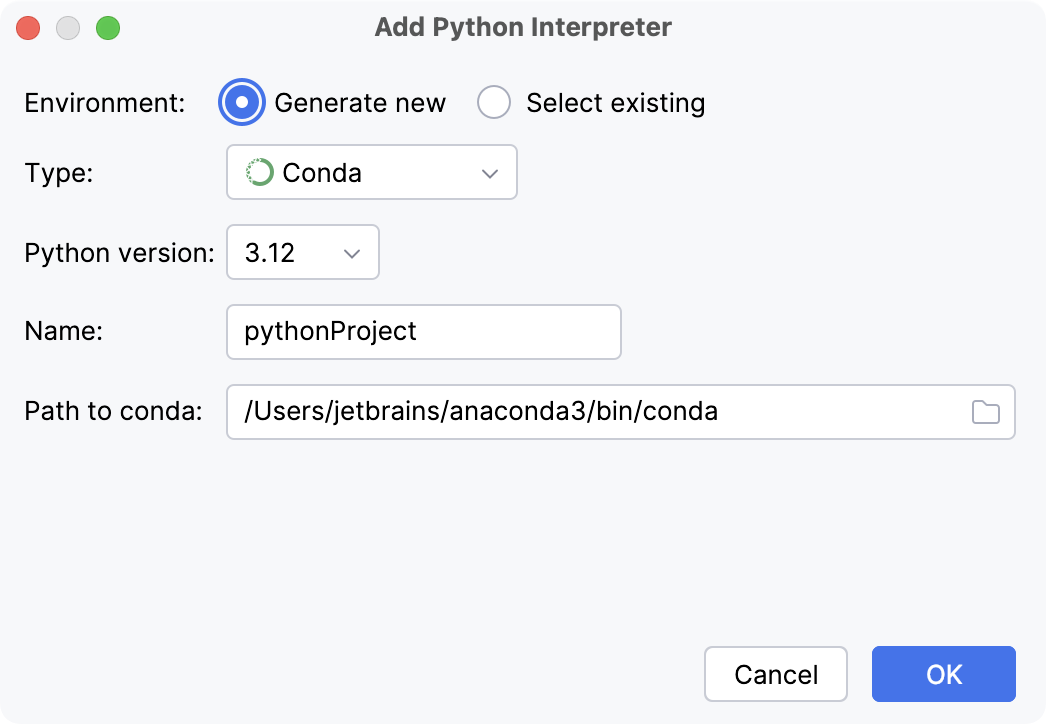This screenshot has width=1046, height=724.
Task: Confirm interpreter creation with OK
Action: click(943, 673)
